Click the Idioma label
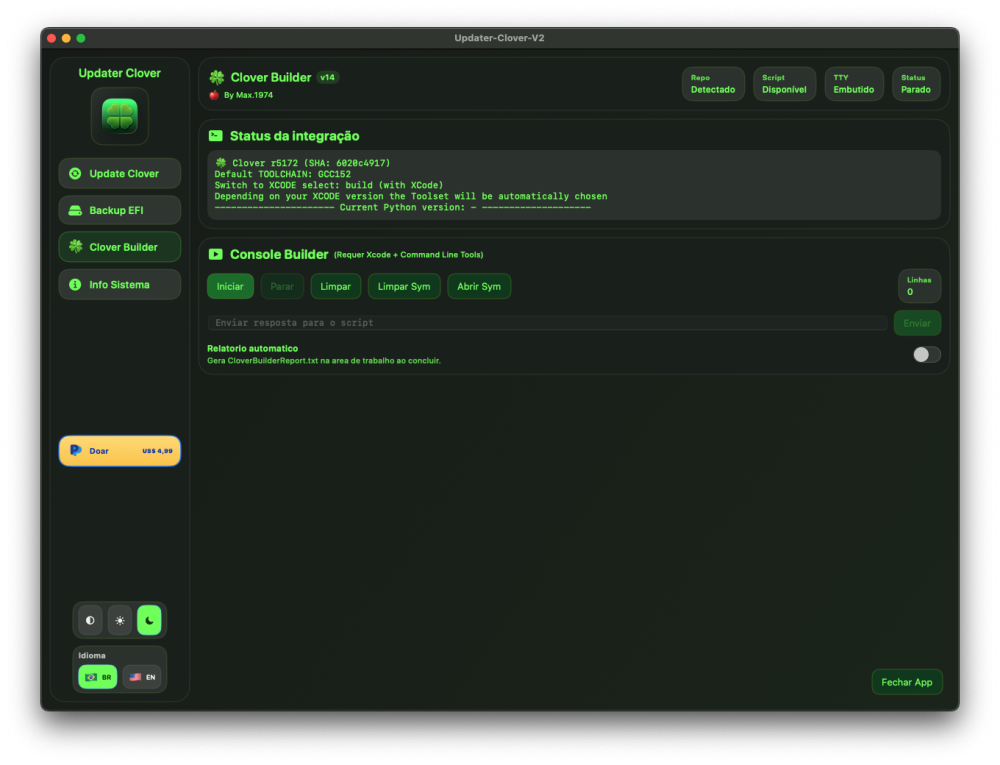Image resolution: width=1000 pixels, height=765 pixels. point(92,655)
